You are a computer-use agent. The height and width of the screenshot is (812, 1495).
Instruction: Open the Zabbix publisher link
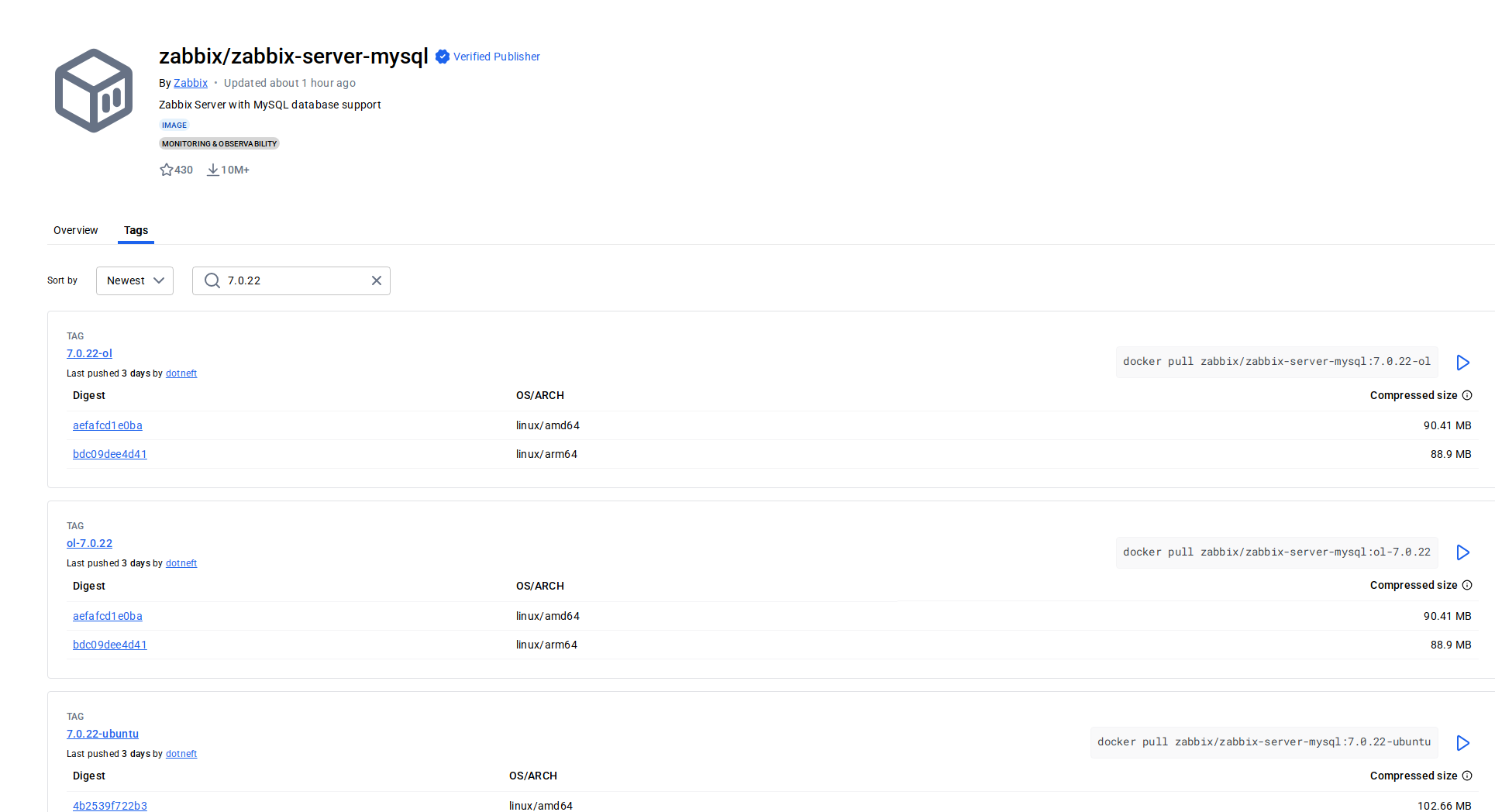point(191,83)
